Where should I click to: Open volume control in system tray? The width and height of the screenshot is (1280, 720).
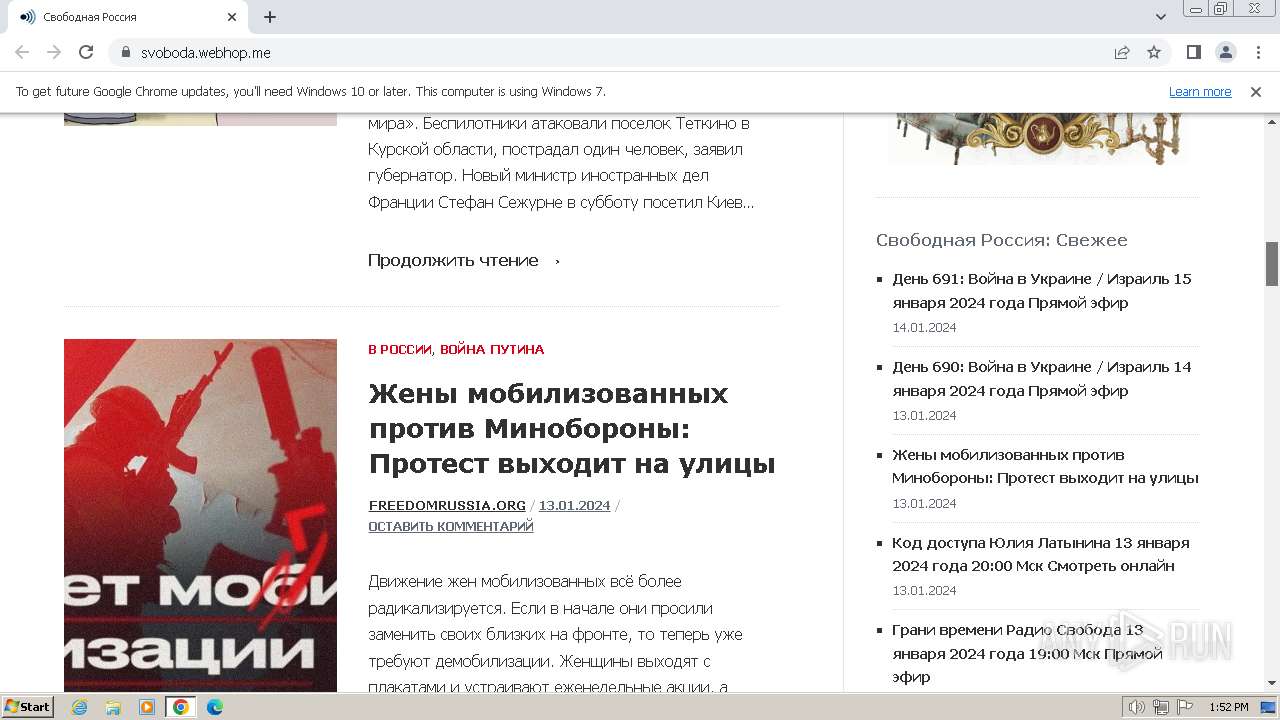(x=1136, y=707)
